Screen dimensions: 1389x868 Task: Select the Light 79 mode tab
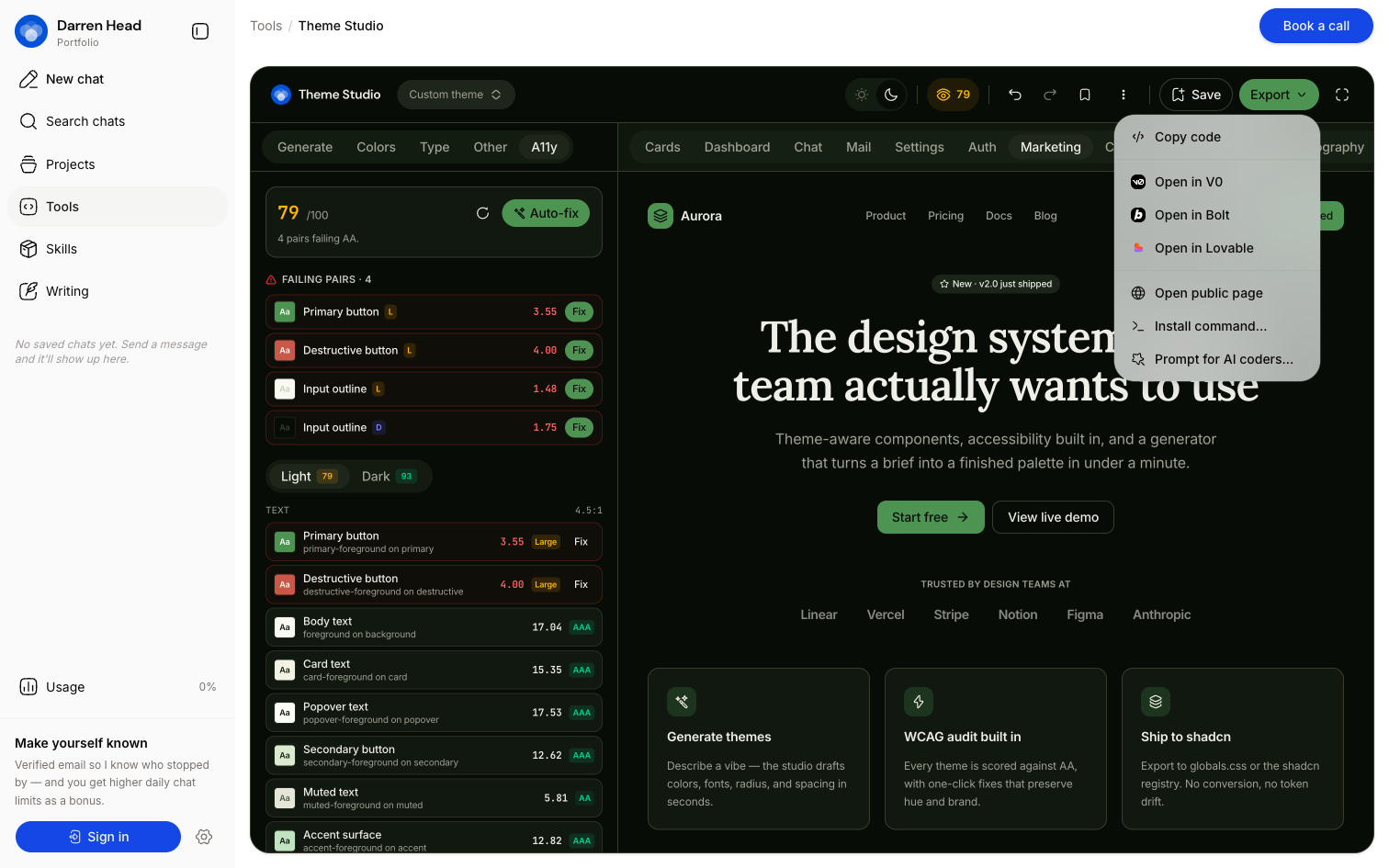click(x=310, y=476)
